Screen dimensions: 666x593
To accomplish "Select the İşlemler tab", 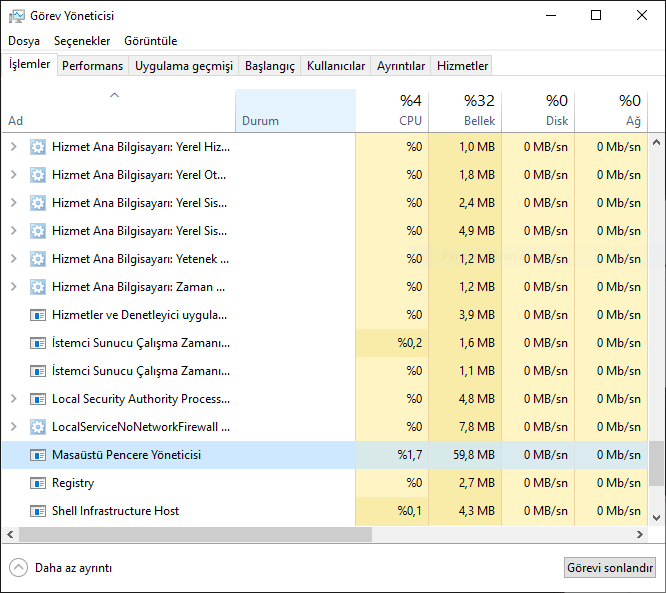I will tap(30, 65).
